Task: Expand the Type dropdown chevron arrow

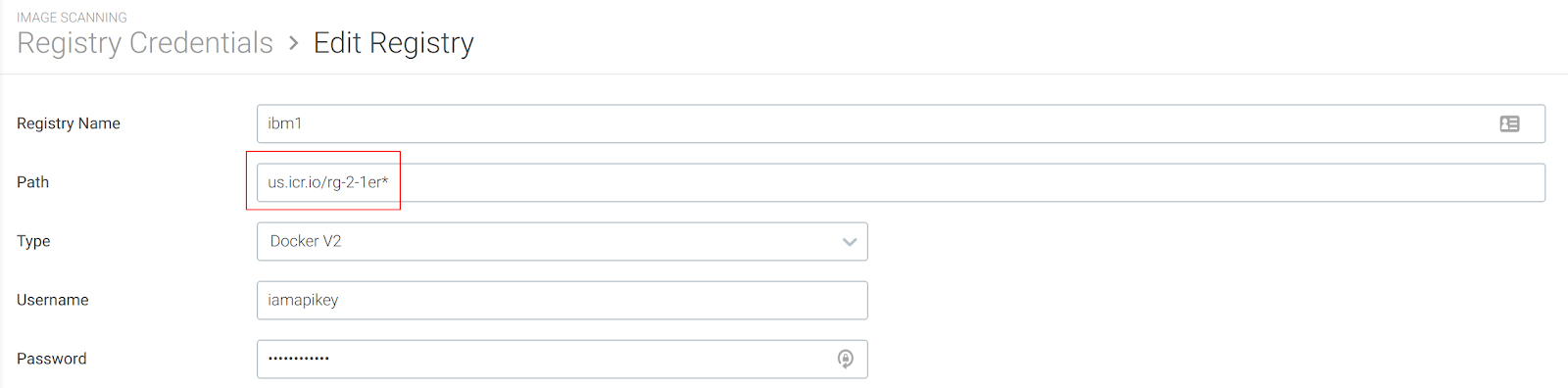Action: point(850,242)
